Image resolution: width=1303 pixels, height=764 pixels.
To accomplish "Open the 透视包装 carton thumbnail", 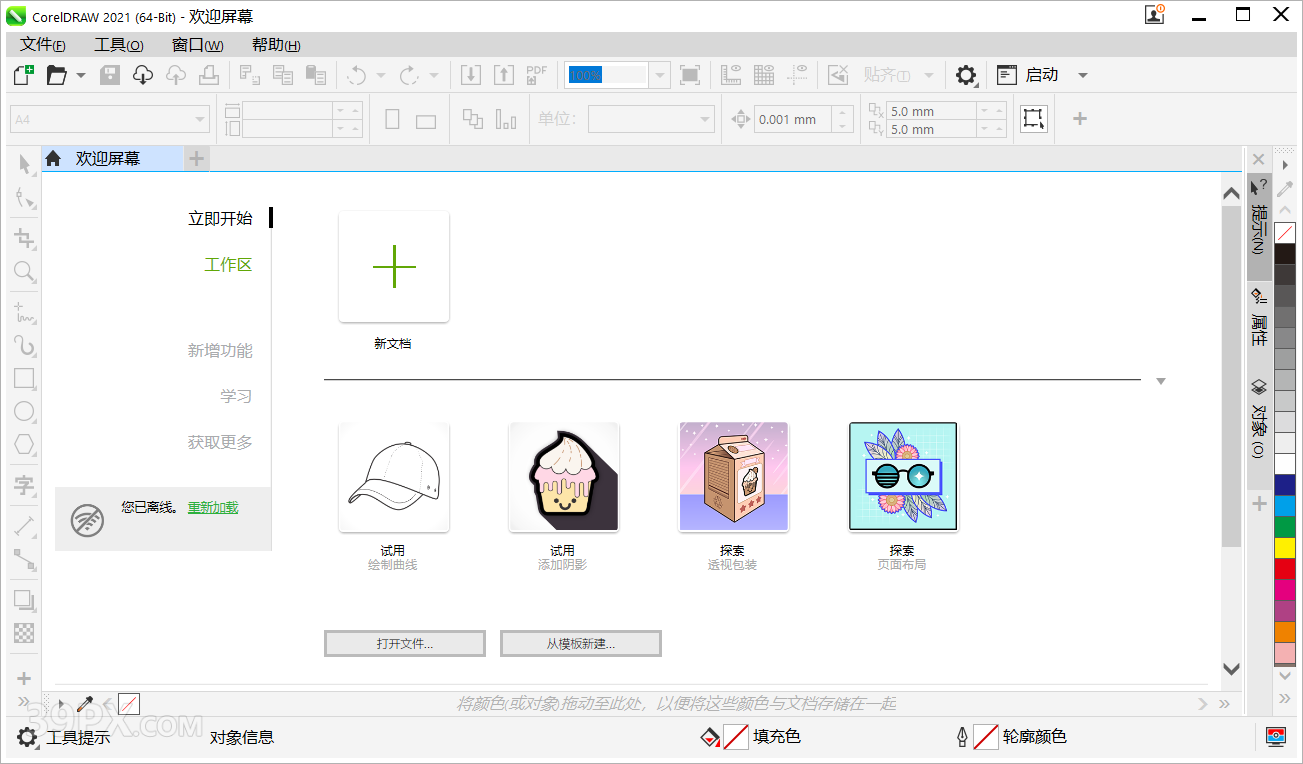I will (x=734, y=477).
